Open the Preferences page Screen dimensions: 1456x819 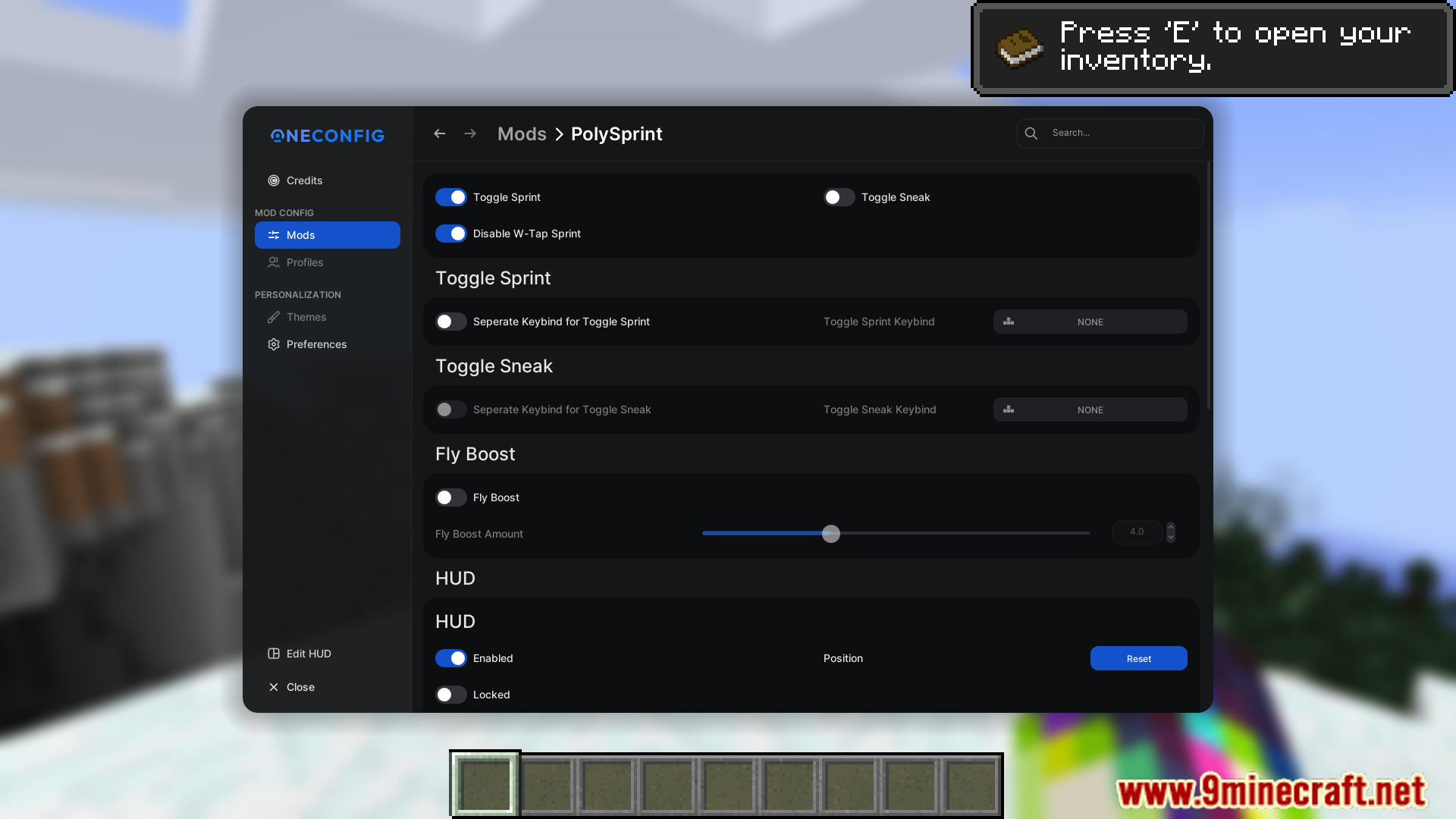(x=328, y=344)
